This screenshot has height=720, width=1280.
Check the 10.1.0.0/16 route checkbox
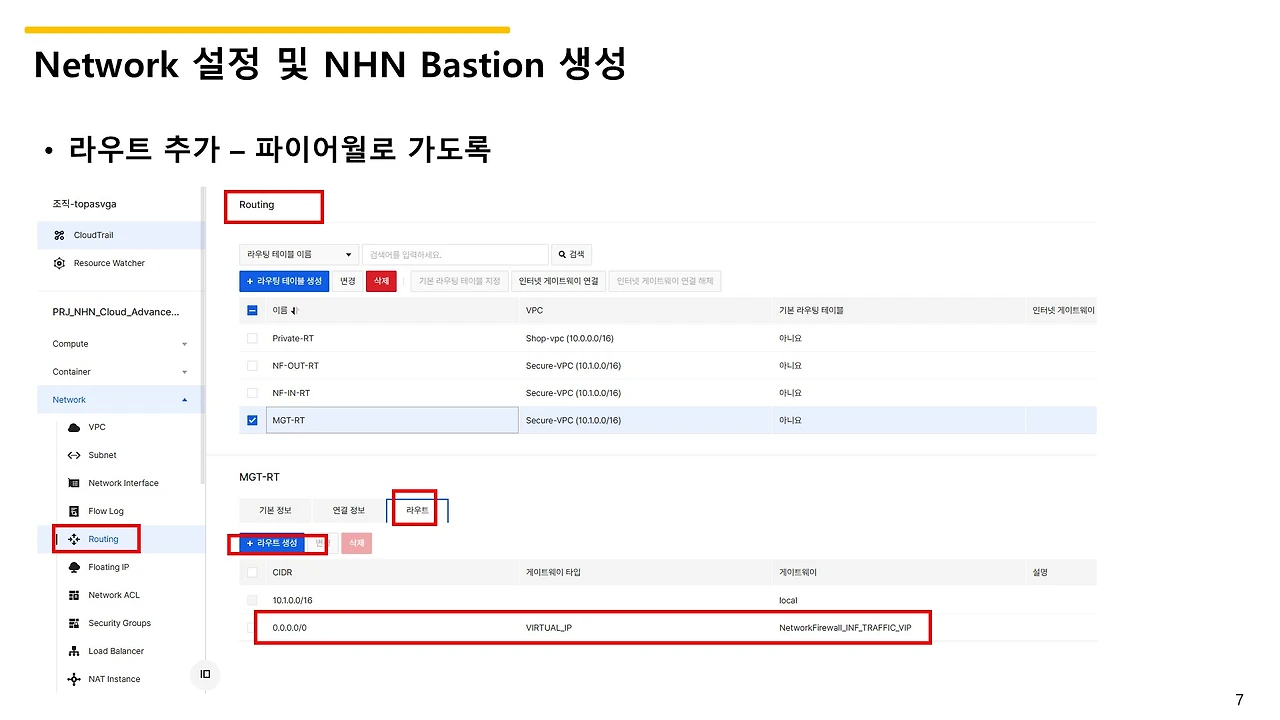[x=252, y=600]
